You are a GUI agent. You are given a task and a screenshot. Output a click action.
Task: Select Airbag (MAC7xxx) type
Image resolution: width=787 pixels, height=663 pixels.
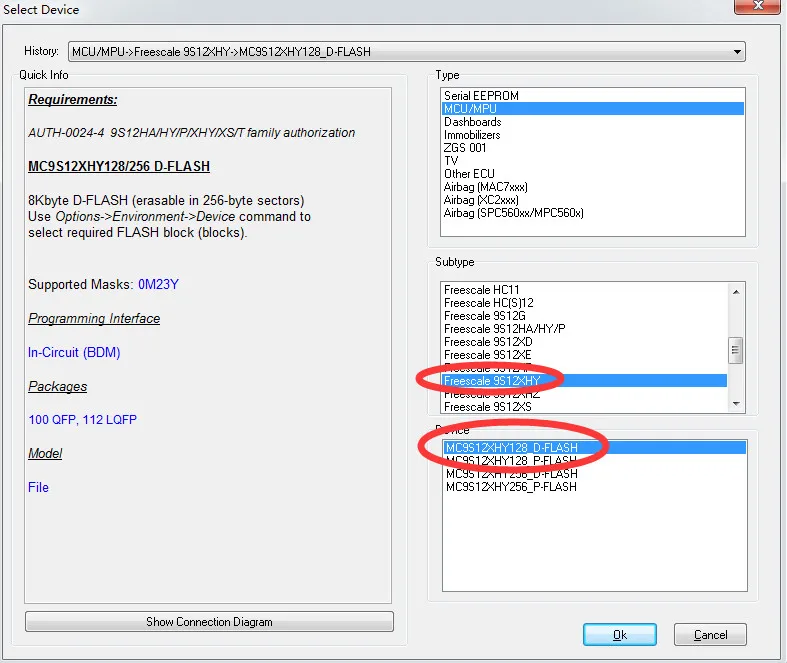[x=592, y=187]
